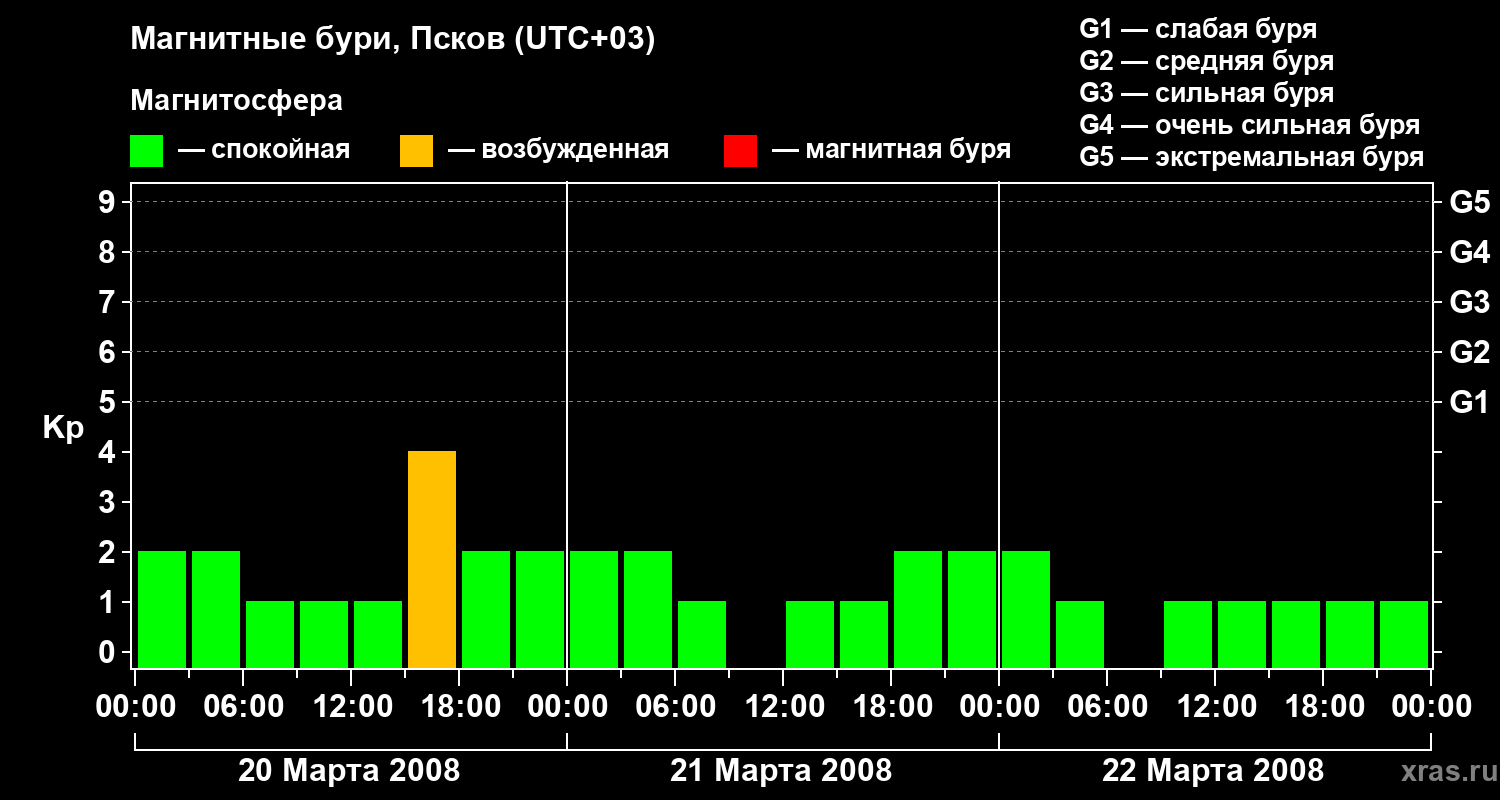Click the 'Магнитосфера' heading
The image size is (1500, 800).
pyautogui.click(x=236, y=101)
